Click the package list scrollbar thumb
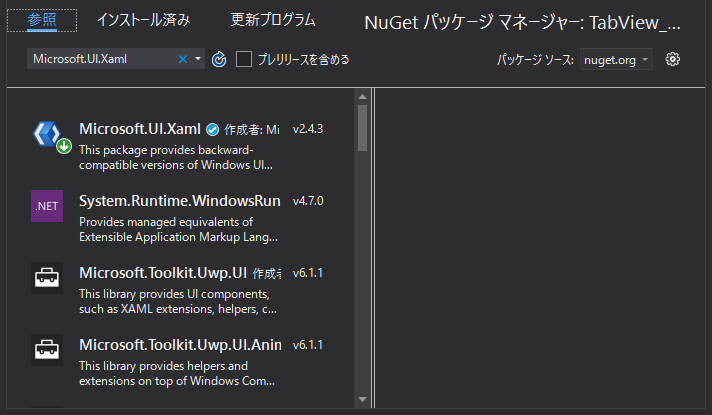This screenshot has height=415, width=712. [362, 128]
